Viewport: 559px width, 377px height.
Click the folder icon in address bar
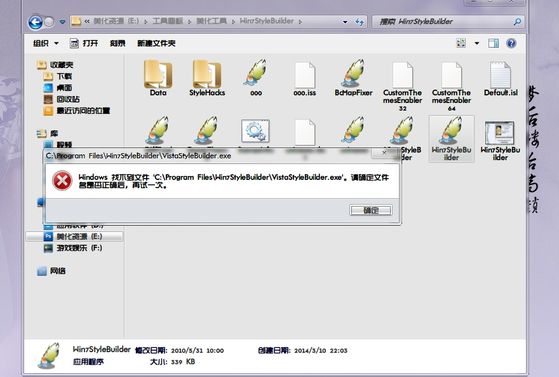point(76,21)
